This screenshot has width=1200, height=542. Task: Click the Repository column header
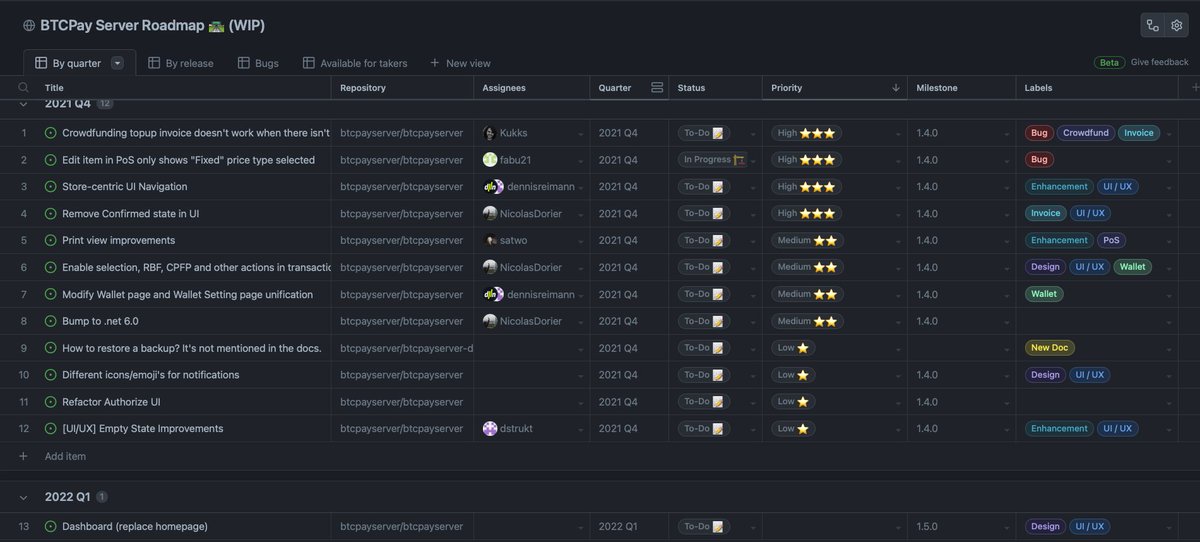363,88
